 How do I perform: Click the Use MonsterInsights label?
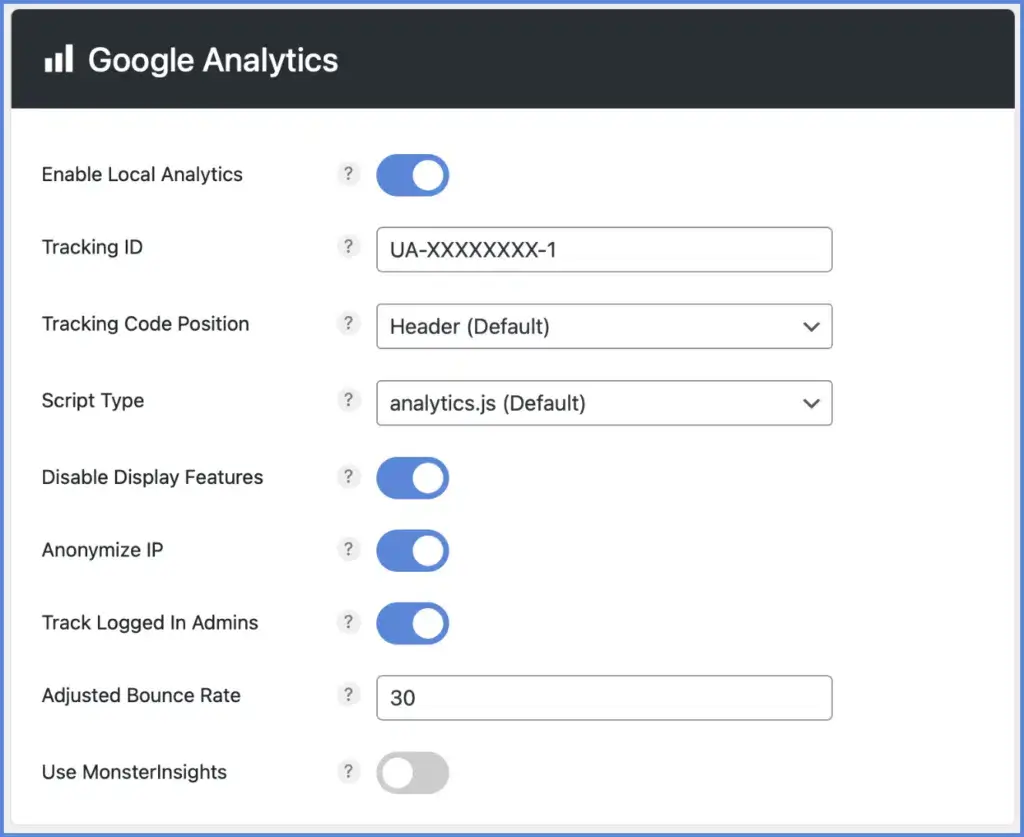point(134,772)
